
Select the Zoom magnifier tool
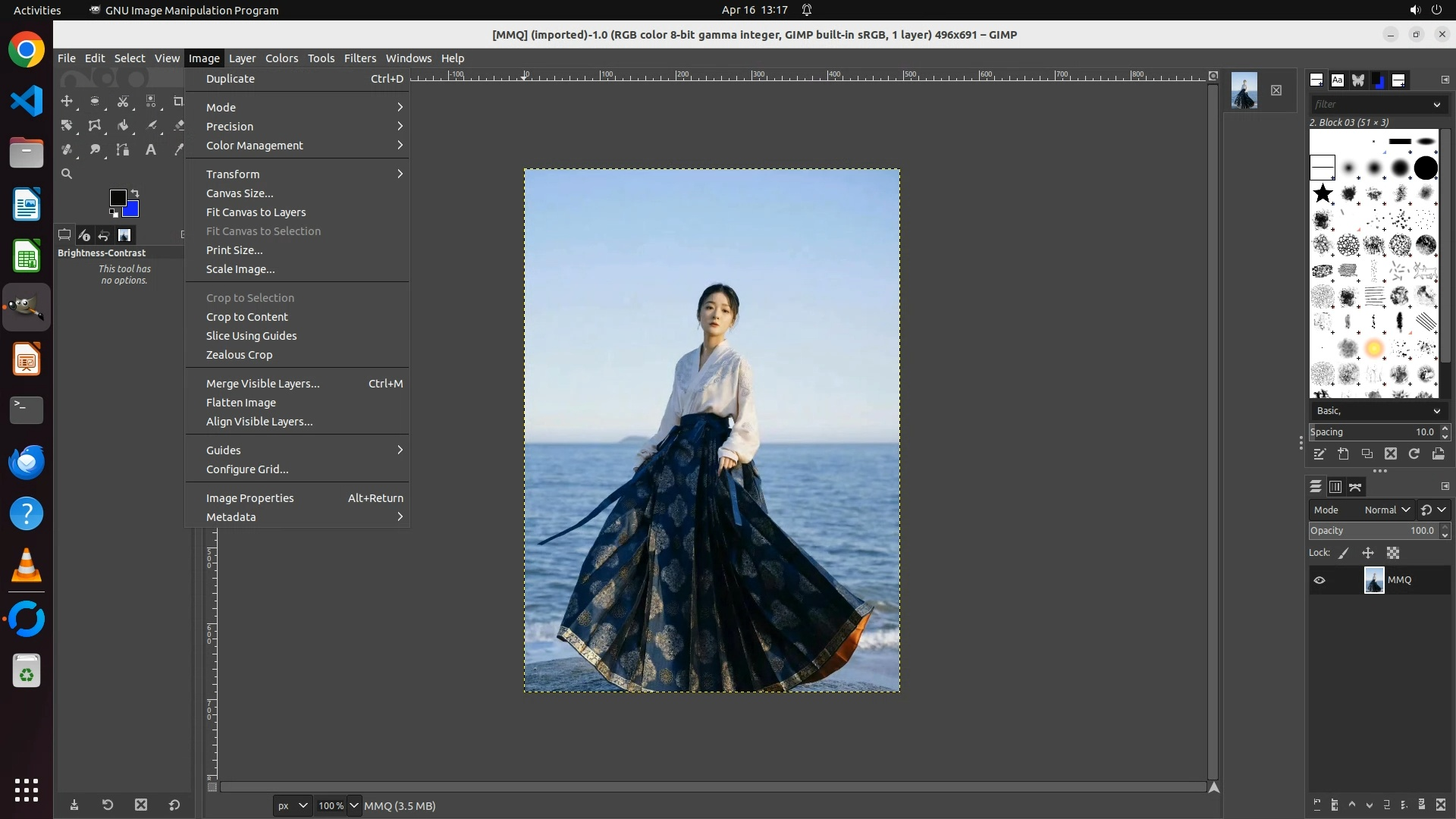(x=67, y=174)
